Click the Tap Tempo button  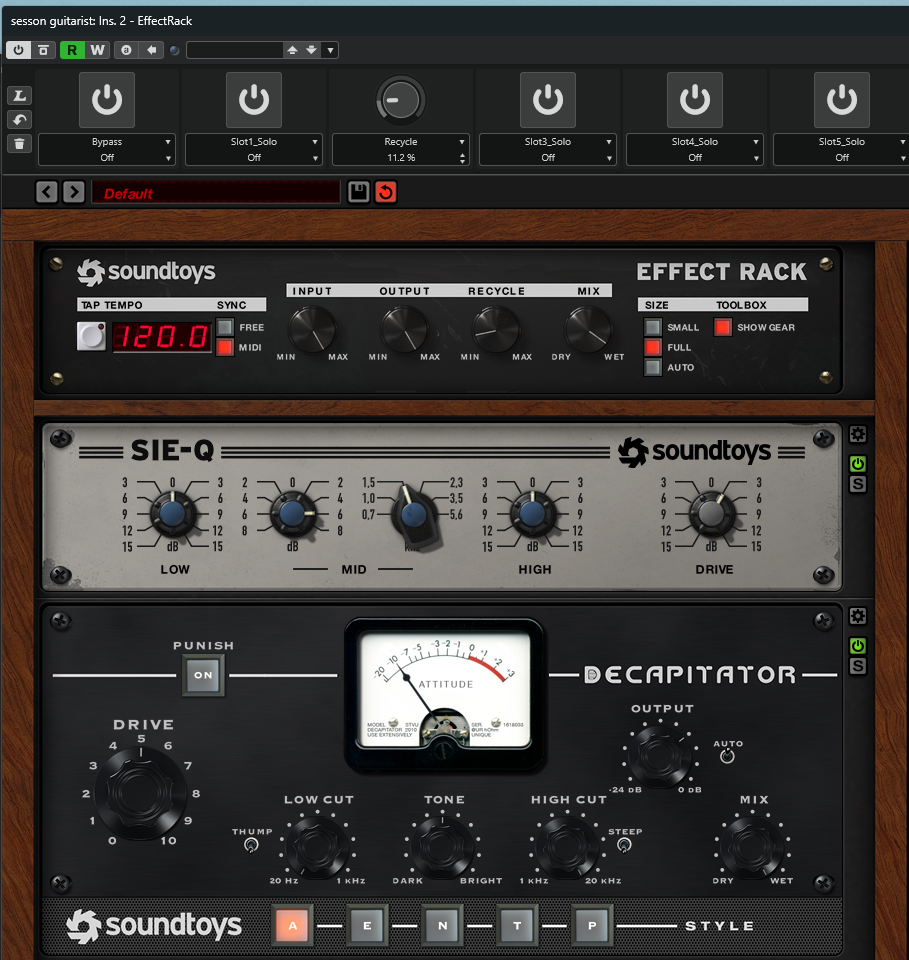(91, 336)
